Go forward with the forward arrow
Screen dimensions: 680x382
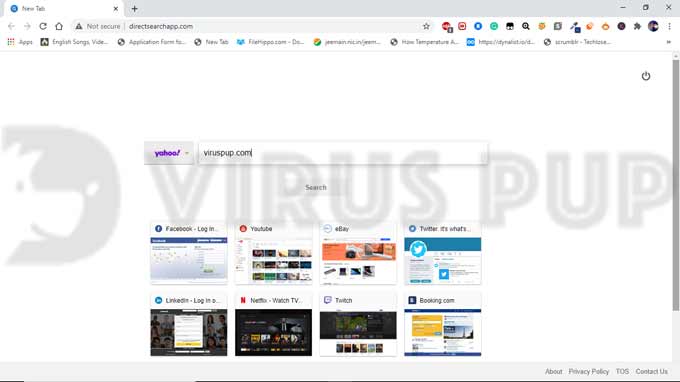tap(27, 26)
